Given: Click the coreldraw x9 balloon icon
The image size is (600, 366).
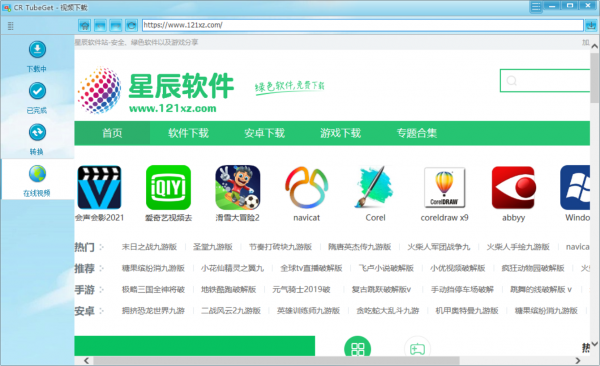Looking at the screenshot, I should click(x=444, y=187).
